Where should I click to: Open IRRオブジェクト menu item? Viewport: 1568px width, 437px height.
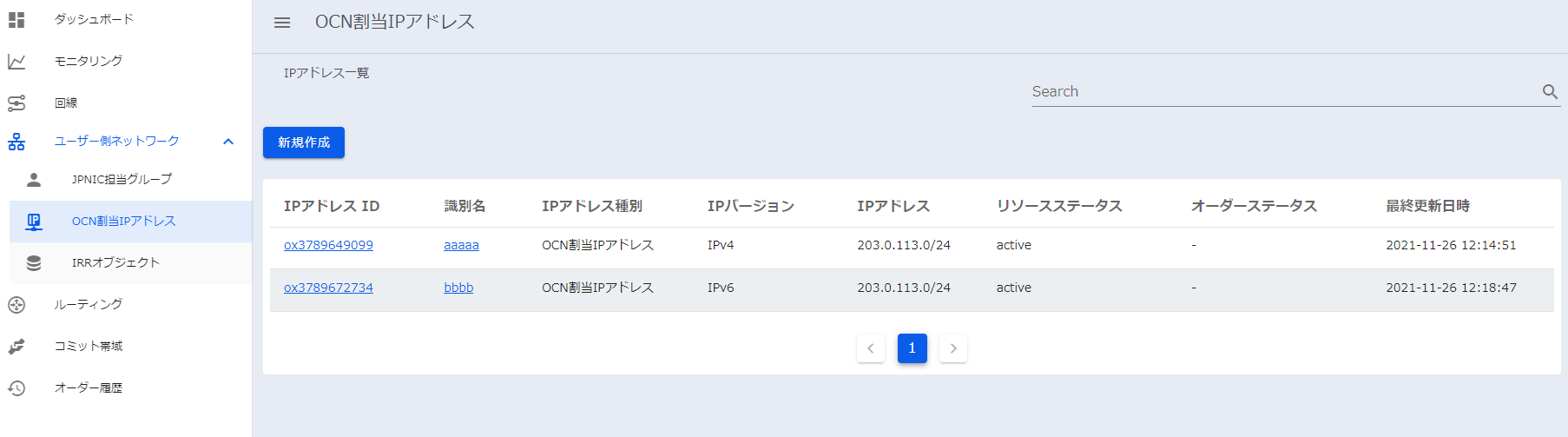(115, 263)
